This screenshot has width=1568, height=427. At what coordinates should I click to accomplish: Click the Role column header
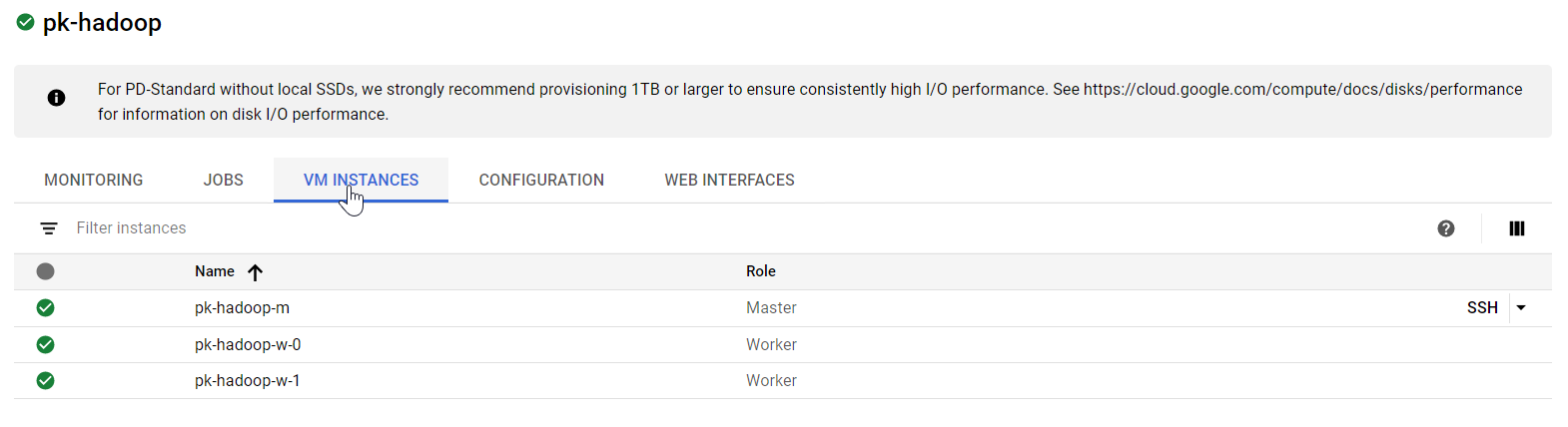[x=760, y=271]
